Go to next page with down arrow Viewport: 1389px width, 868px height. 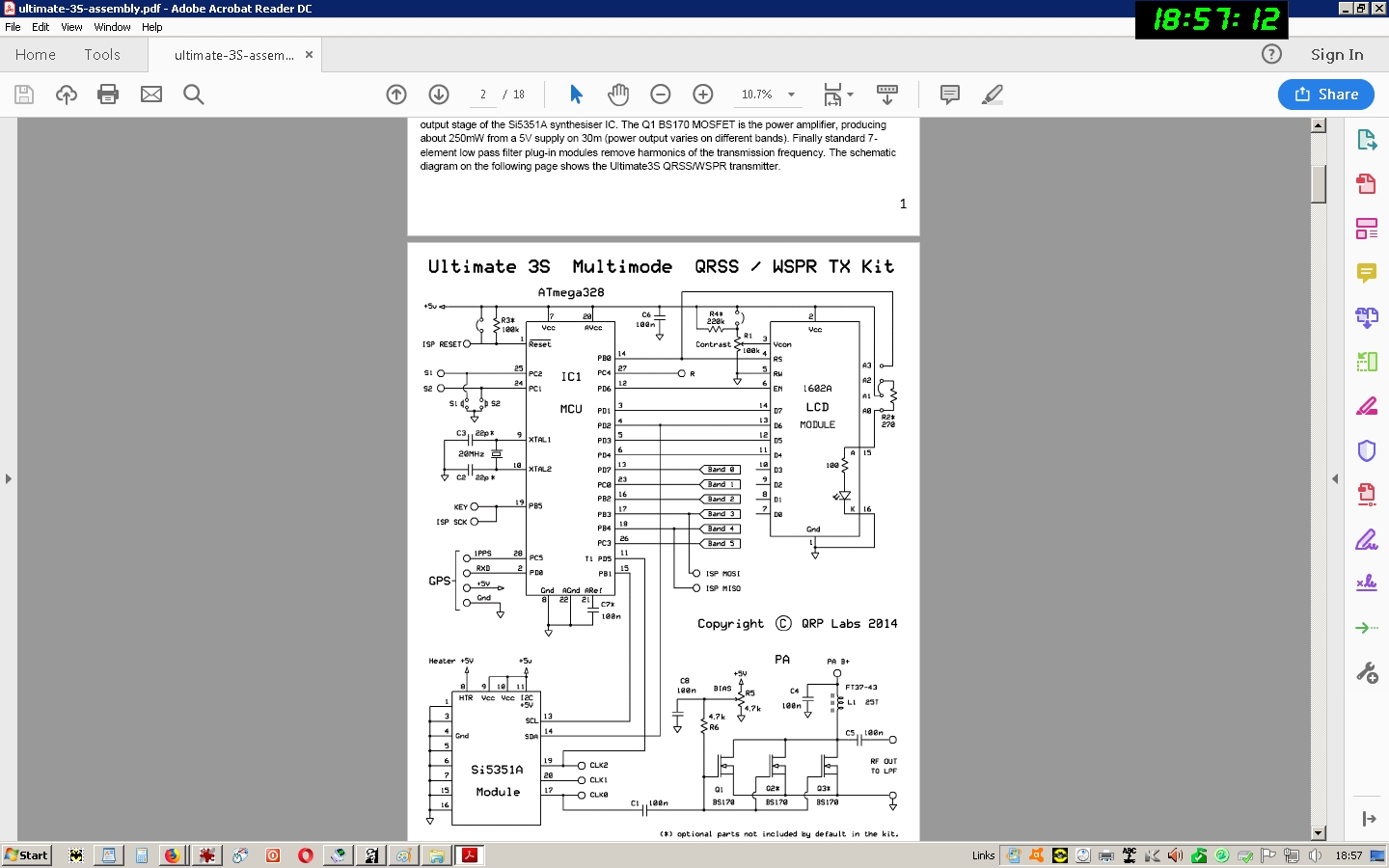(x=439, y=95)
